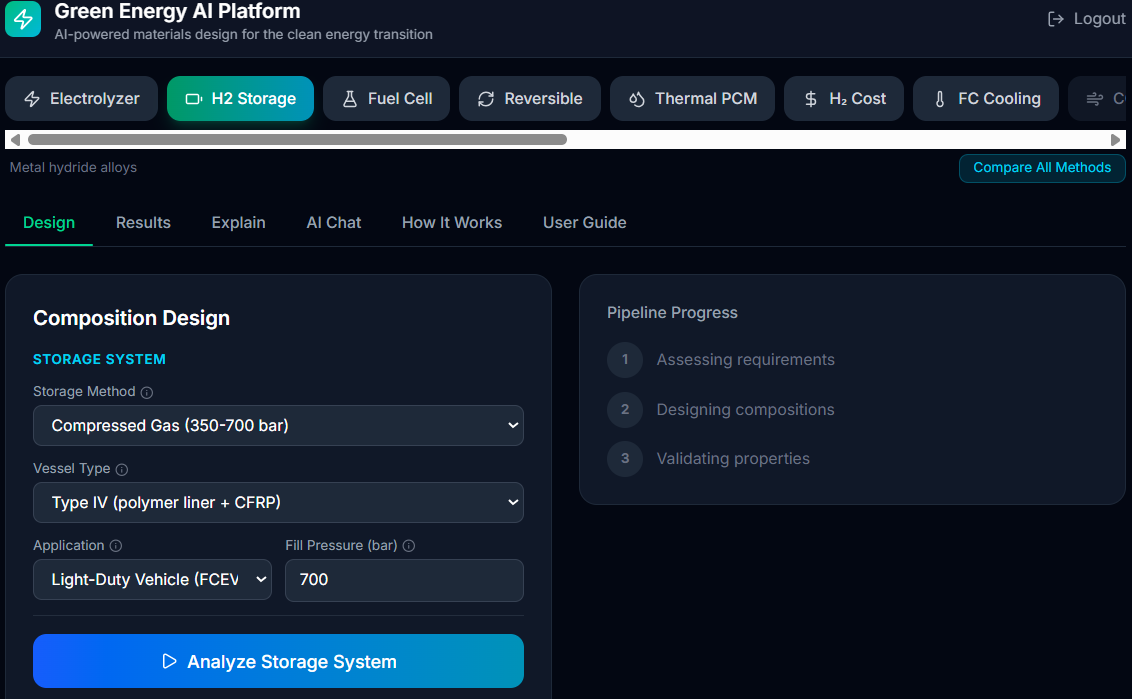The width and height of the screenshot is (1132, 699).
Task: Select the H2 Storage module
Action: (x=240, y=99)
